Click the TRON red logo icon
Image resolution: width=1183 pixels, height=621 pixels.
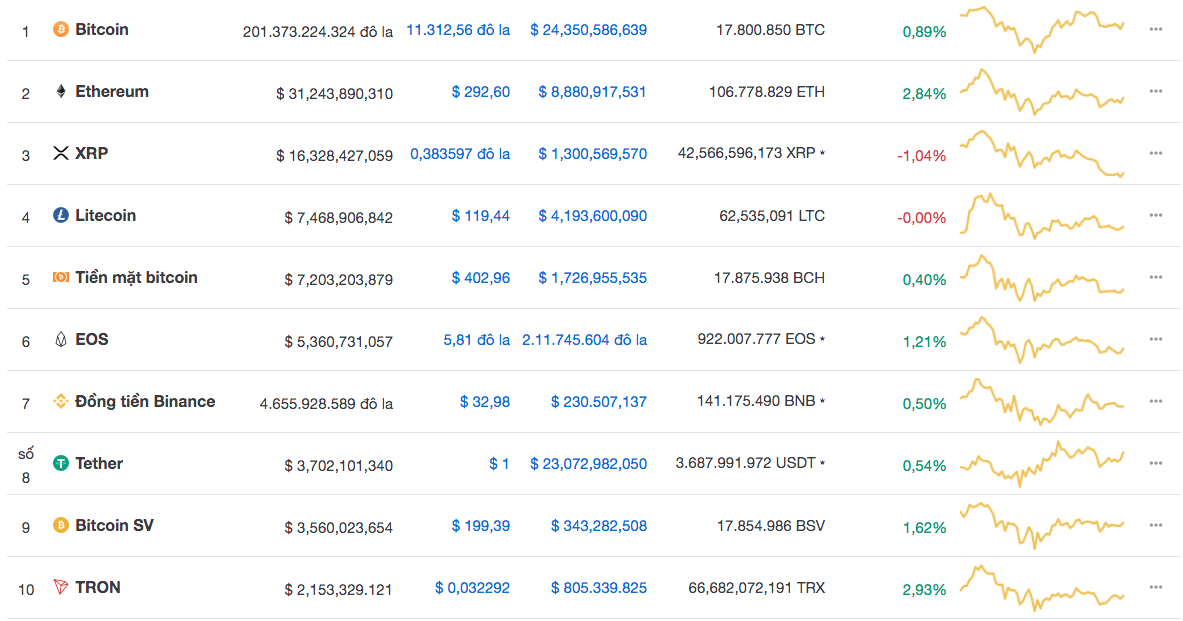click(61, 588)
